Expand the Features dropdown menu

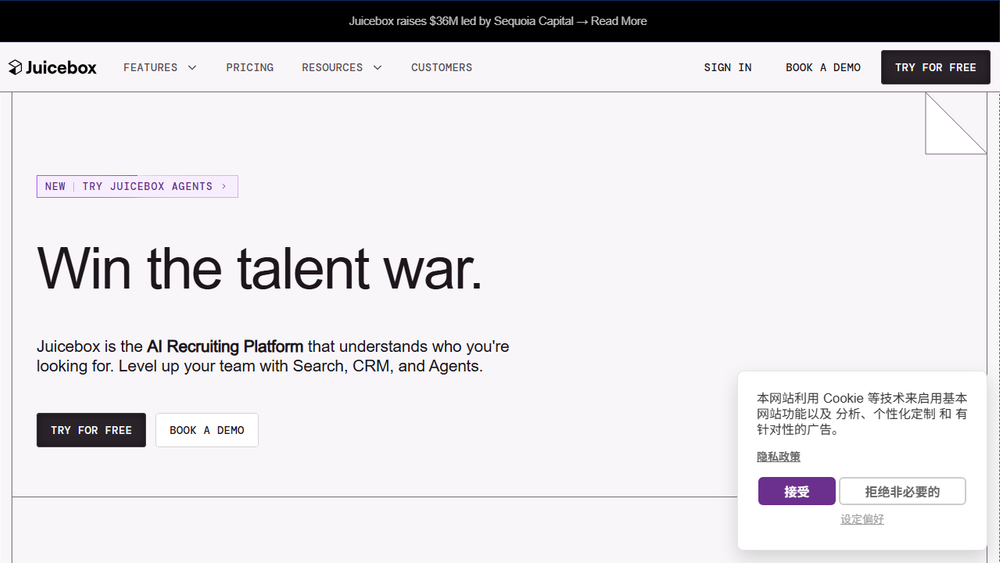coord(159,67)
